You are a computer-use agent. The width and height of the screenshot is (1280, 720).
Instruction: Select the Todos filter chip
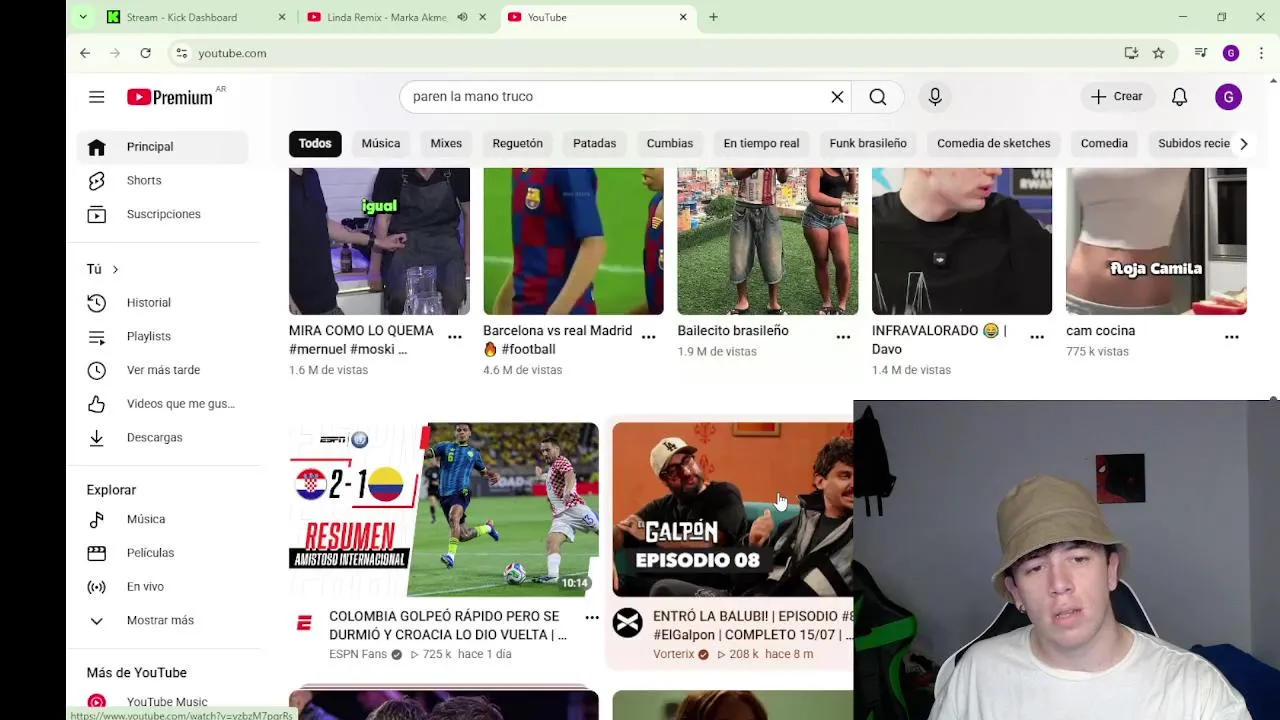coord(315,143)
